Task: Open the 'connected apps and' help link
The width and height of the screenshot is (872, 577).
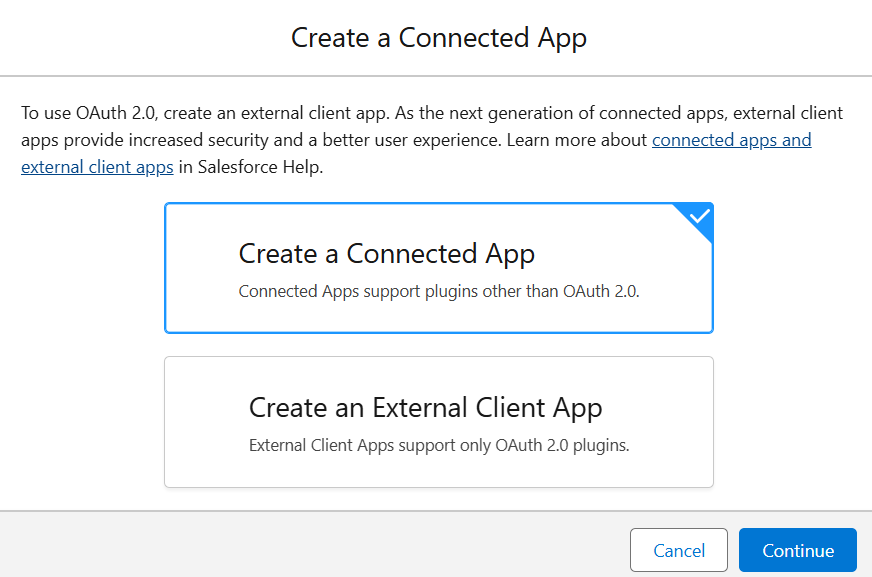Action: click(x=731, y=140)
